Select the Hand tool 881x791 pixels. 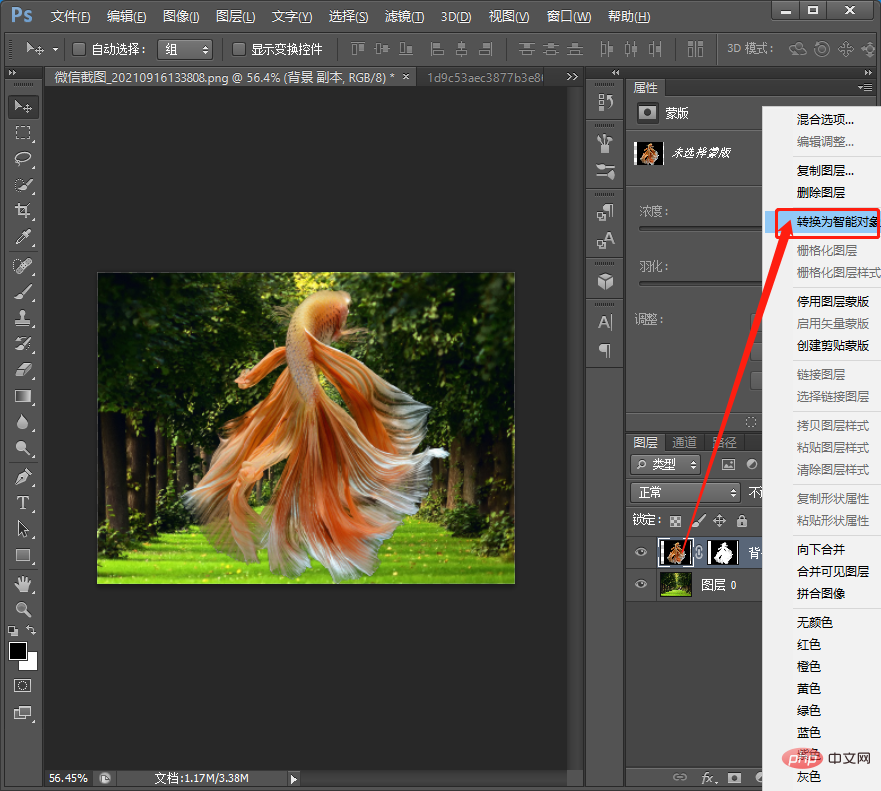tap(23, 584)
